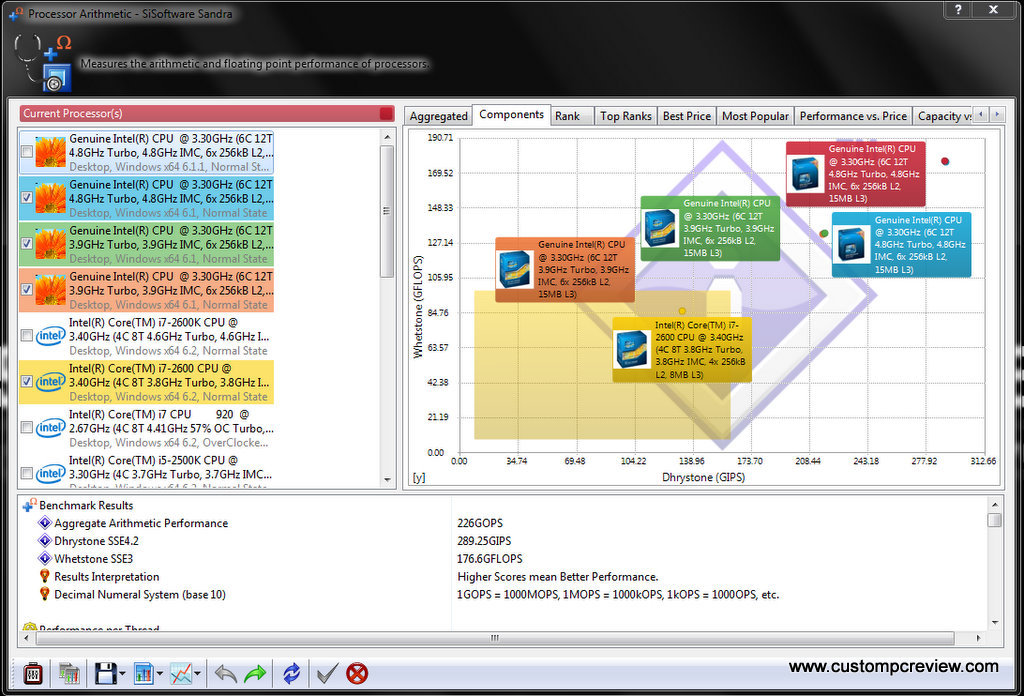The height and width of the screenshot is (696, 1024).
Task: Check the Core i5-2500K processor box
Action: (27, 473)
